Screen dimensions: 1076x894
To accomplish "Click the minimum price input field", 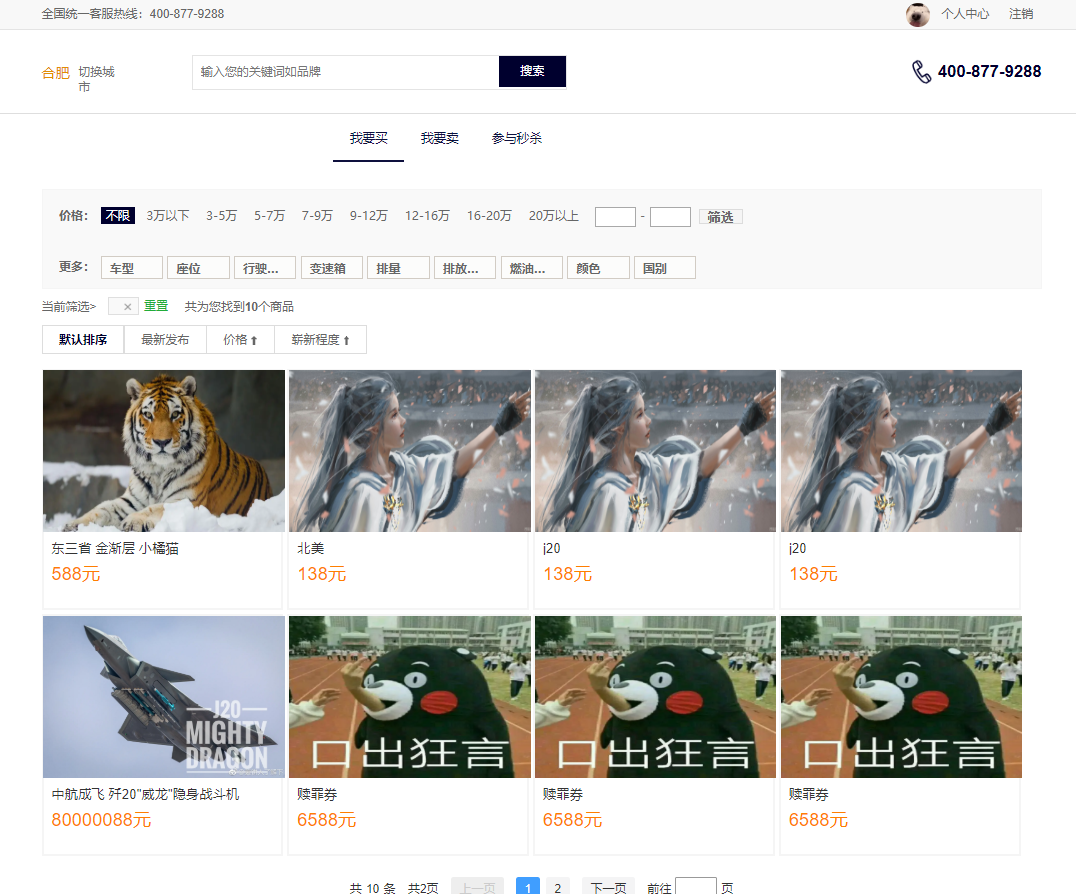I will [614, 216].
